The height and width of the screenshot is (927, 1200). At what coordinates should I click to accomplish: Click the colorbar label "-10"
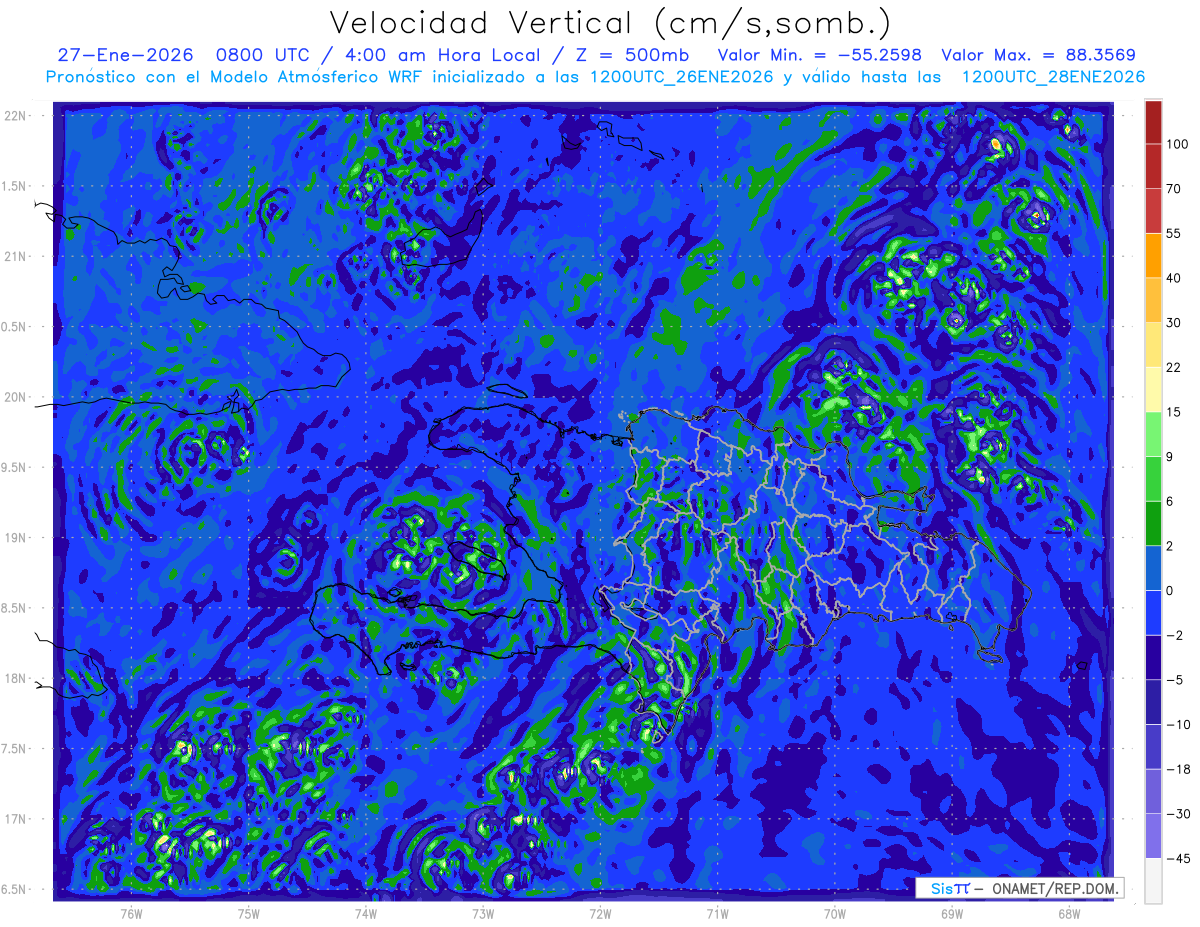pos(1177,725)
